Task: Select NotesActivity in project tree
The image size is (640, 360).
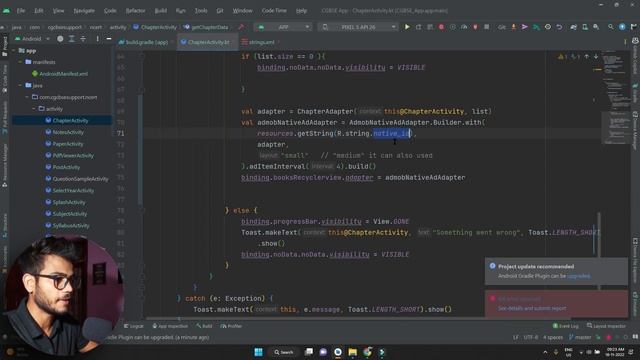Action: point(68,132)
